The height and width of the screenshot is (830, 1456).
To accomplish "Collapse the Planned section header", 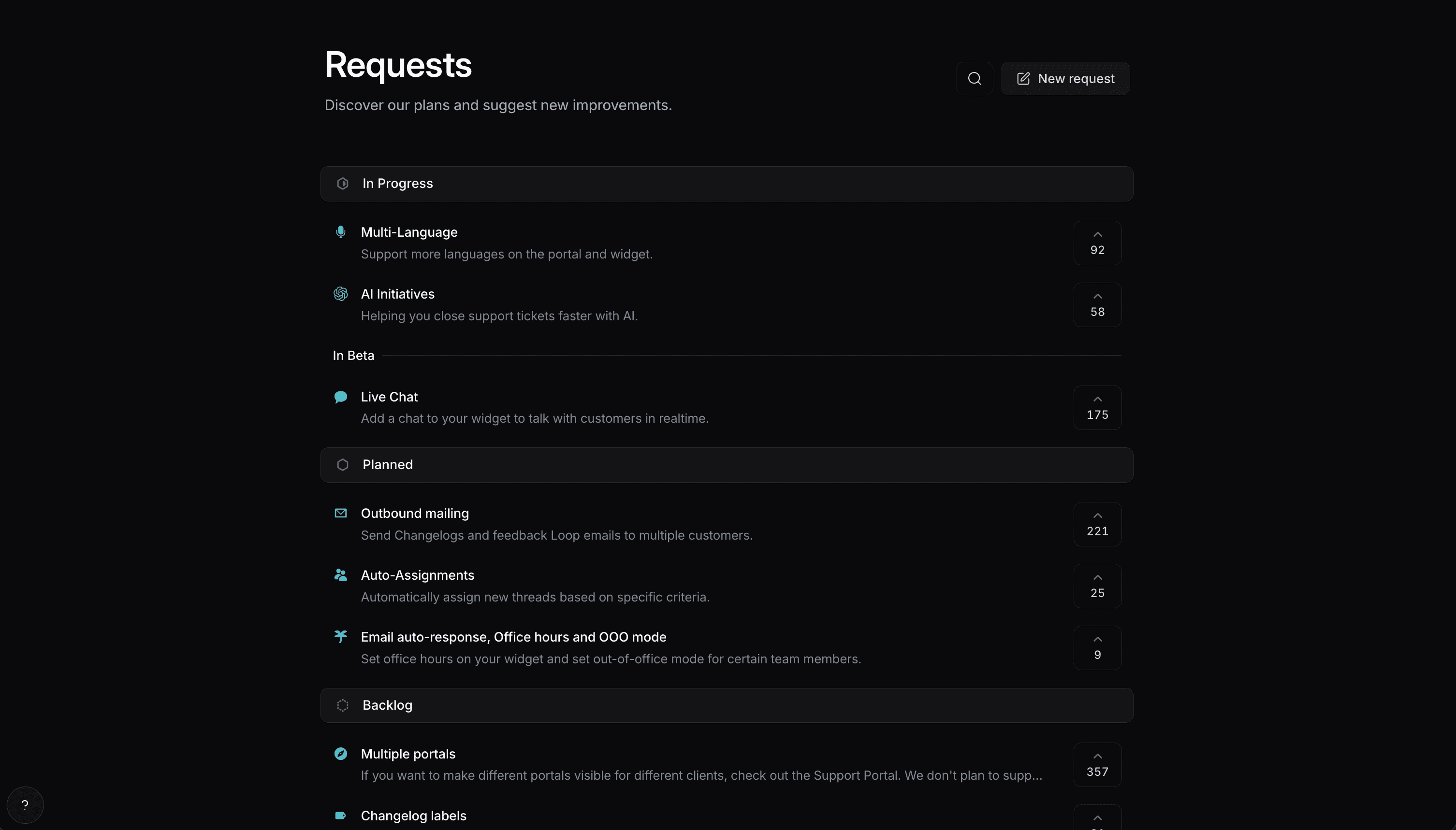I will [x=727, y=465].
